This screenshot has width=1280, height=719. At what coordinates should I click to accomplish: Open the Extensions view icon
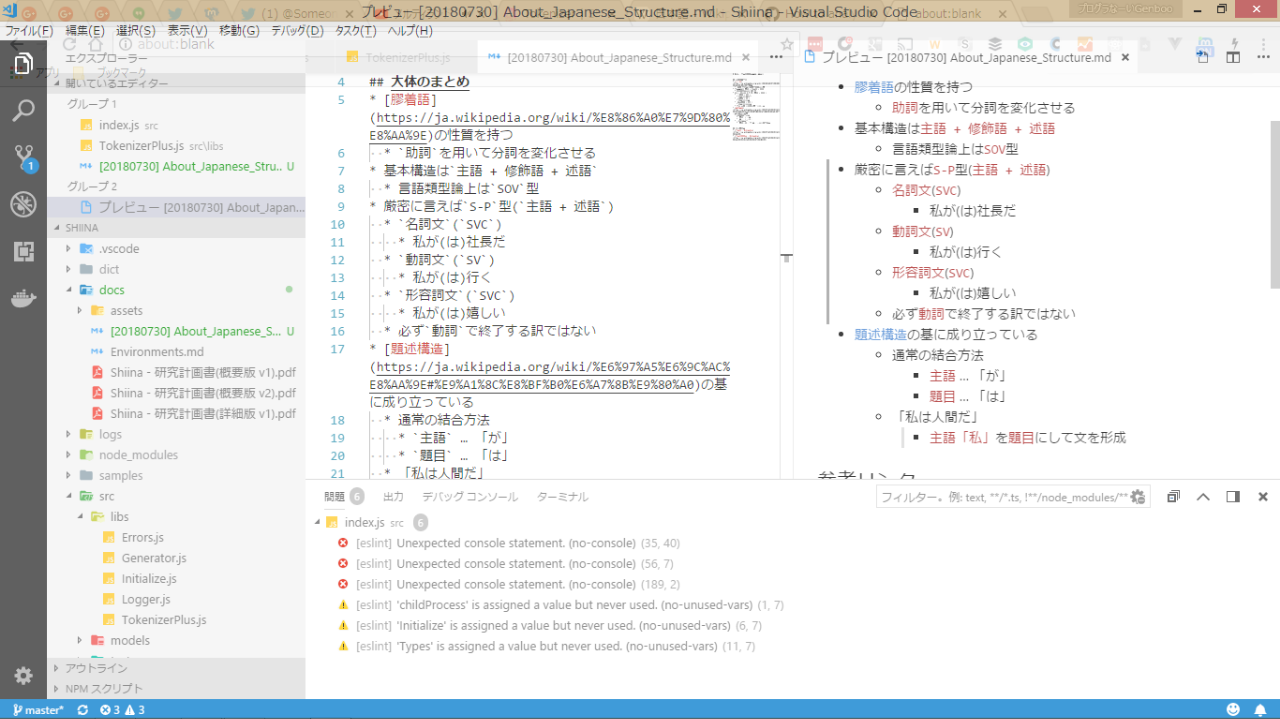(23, 252)
